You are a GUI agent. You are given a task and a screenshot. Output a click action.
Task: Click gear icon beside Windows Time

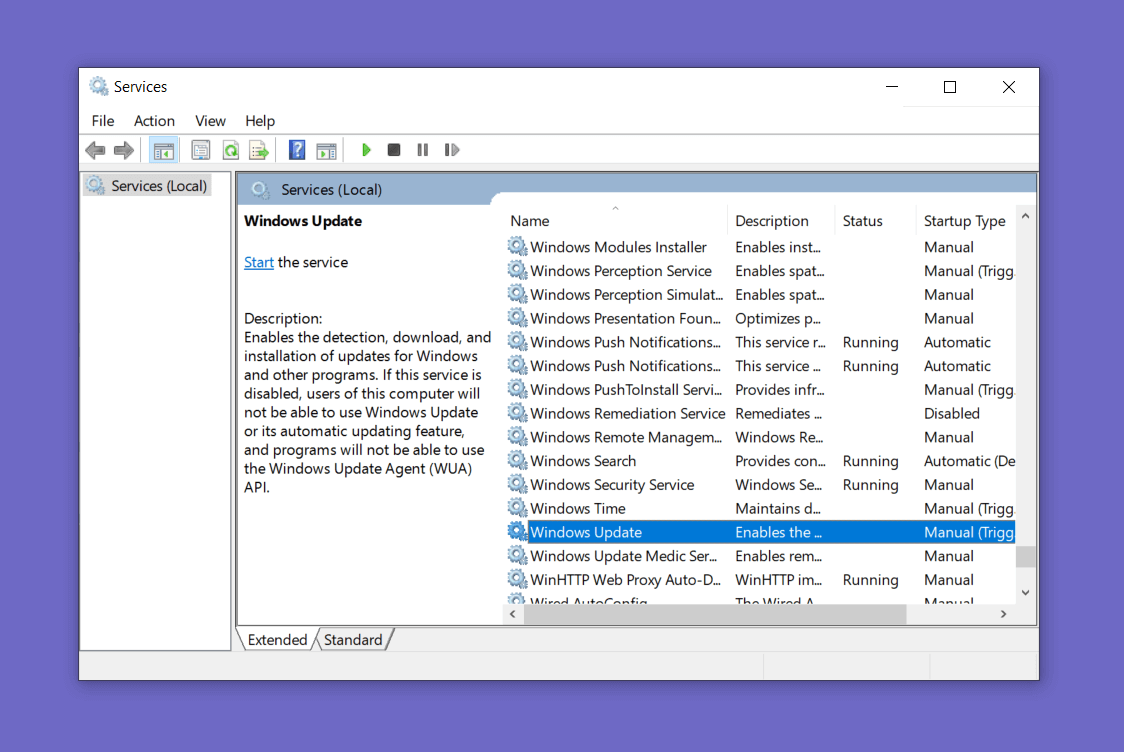point(517,508)
